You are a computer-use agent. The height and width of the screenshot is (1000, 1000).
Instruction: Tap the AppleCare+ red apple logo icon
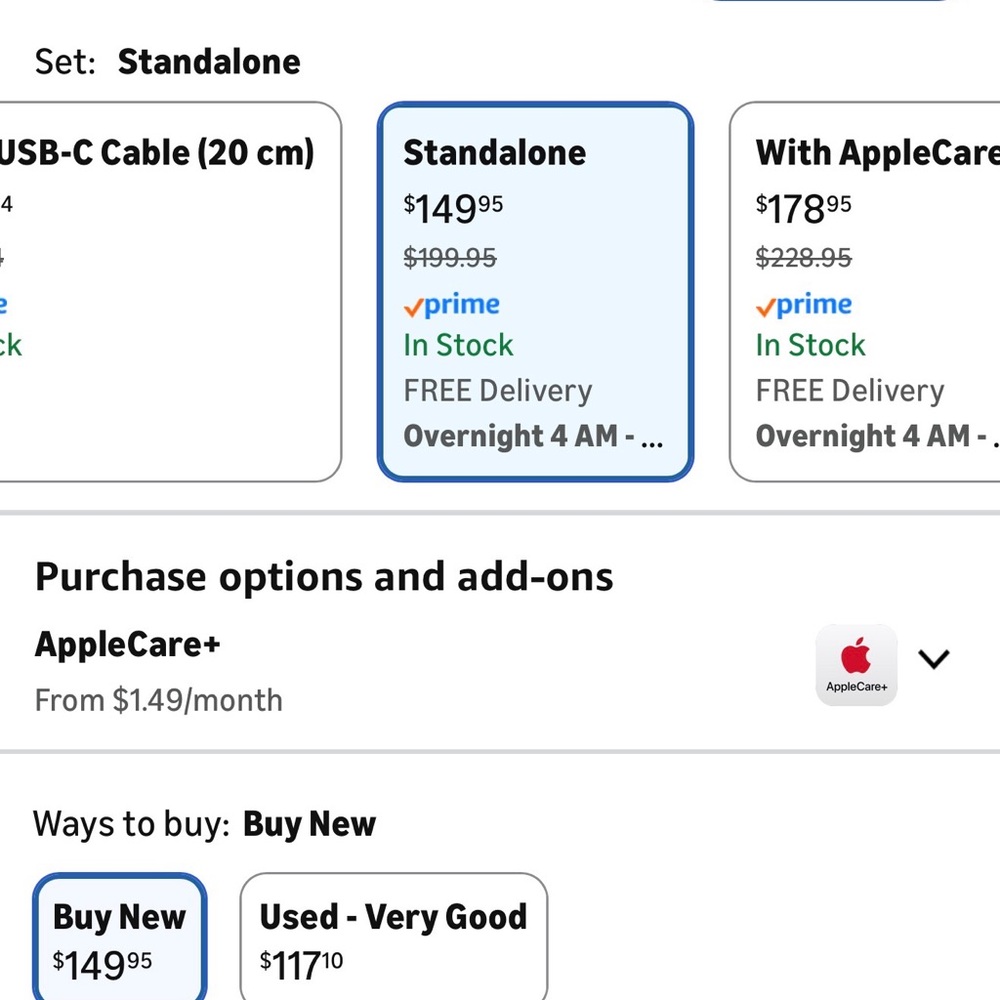(x=856, y=665)
